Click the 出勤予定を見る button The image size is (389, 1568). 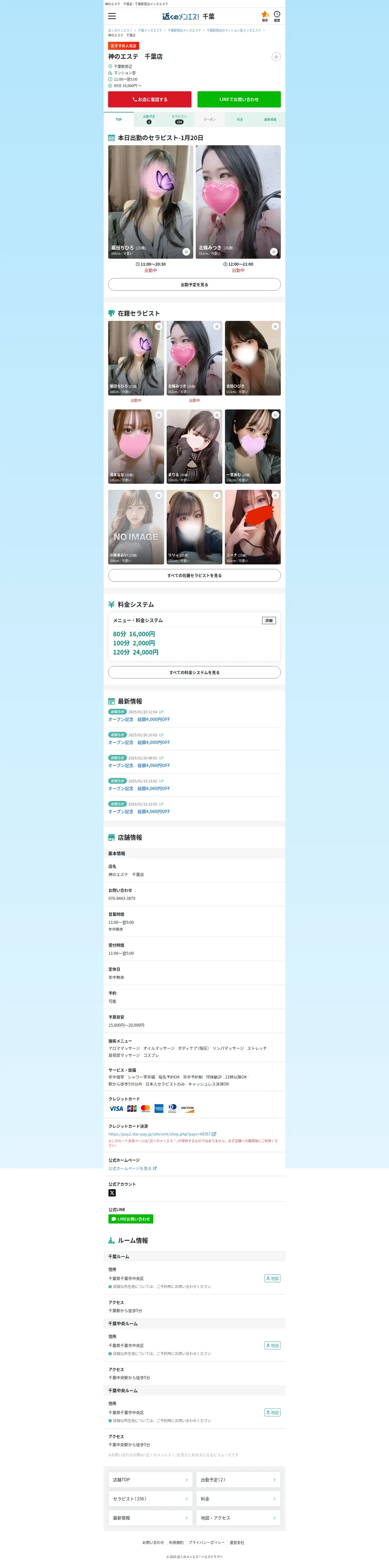pyautogui.click(x=194, y=284)
